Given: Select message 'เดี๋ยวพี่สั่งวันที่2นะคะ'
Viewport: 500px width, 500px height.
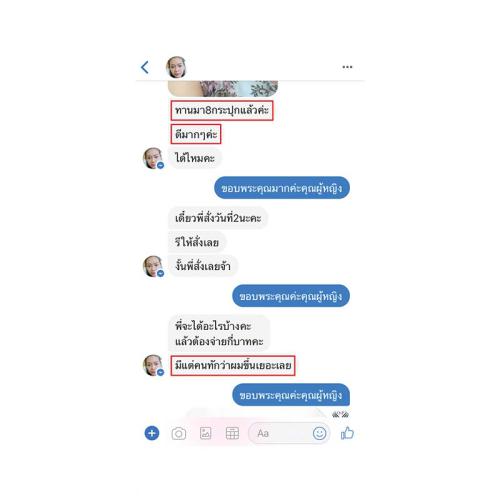Looking at the screenshot, I should coord(218,218).
